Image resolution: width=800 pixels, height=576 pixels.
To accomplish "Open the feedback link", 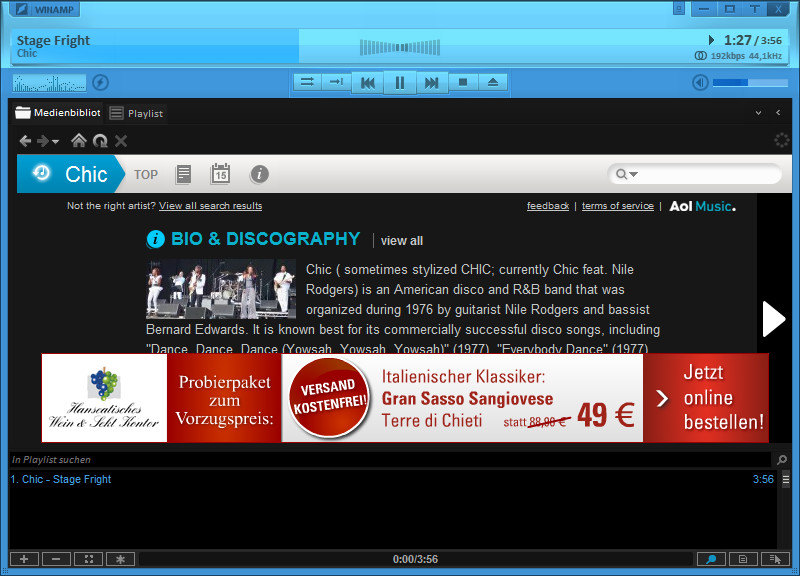I will click(547, 206).
